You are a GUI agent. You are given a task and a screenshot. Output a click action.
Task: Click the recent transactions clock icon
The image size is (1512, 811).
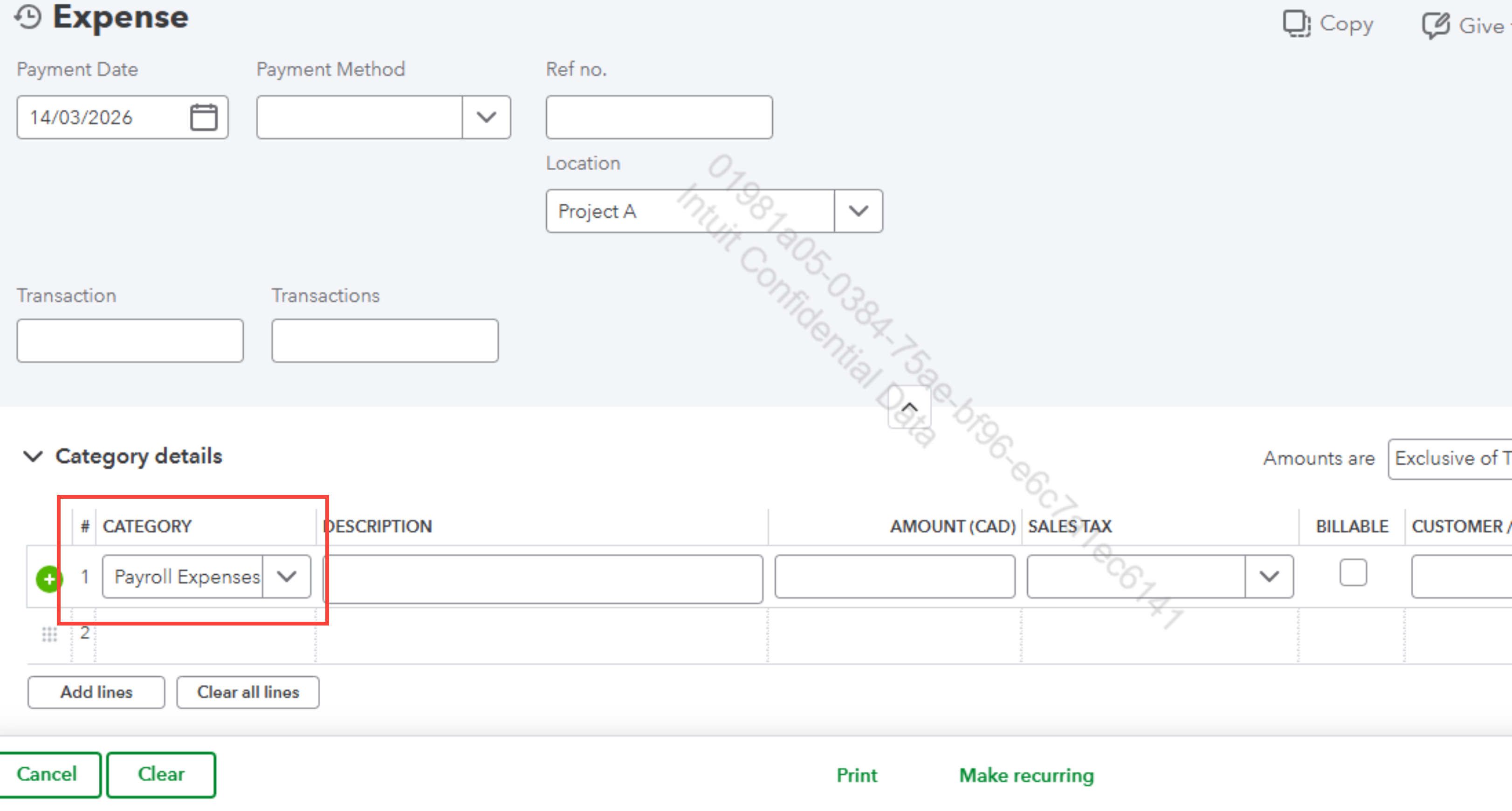27,17
